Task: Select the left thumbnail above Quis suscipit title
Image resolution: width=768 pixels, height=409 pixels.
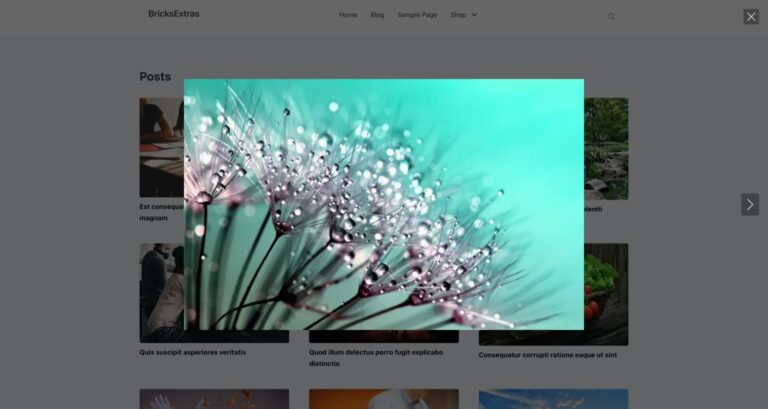Action: [x=160, y=292]
